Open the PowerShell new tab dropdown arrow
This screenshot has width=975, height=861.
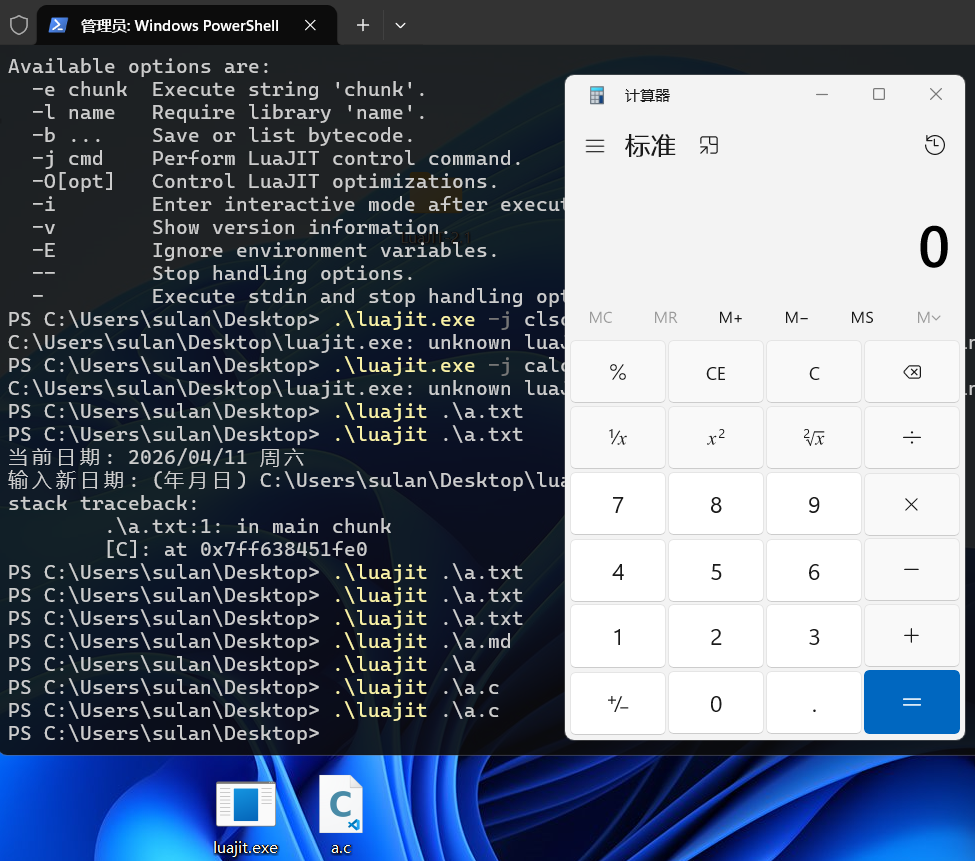click(x=401, y=25)
